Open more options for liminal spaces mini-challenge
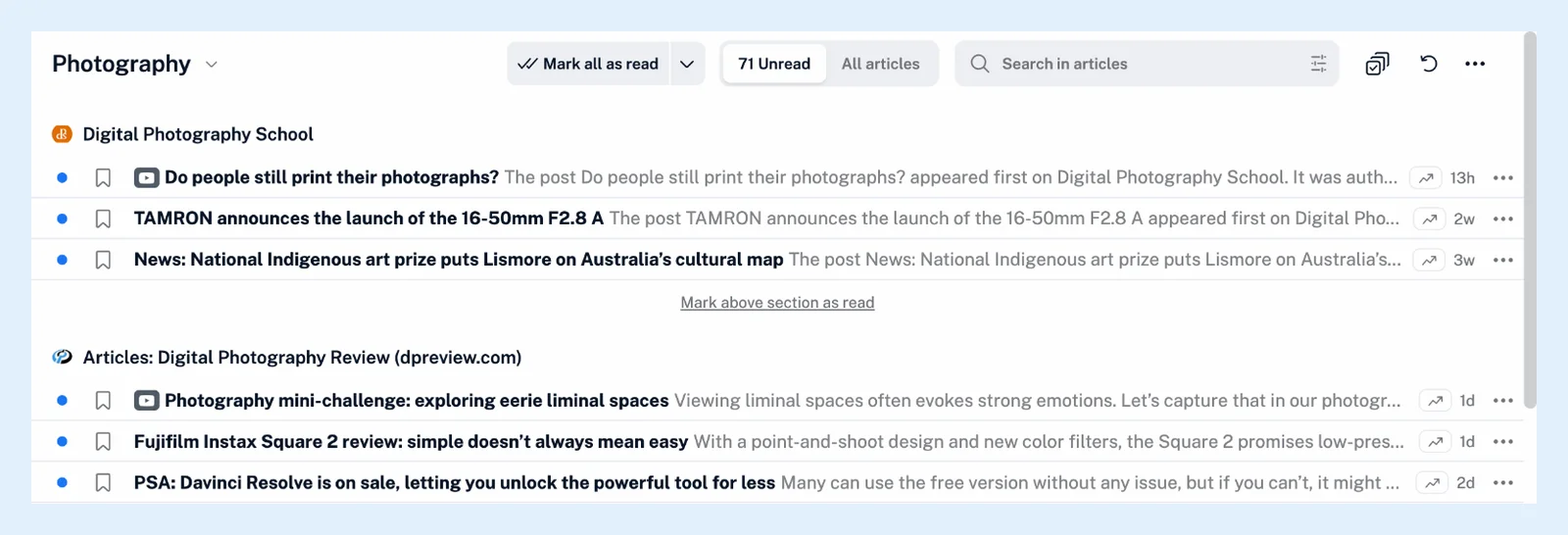 (x=1503, y=401)
